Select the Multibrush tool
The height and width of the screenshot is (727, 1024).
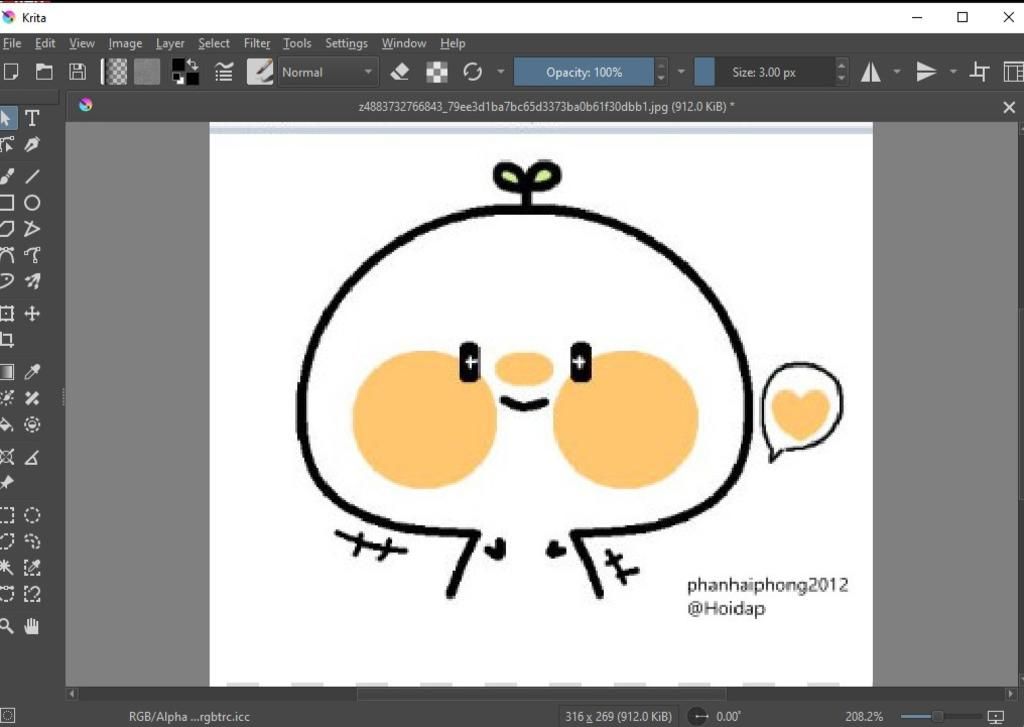coord(32,281)
